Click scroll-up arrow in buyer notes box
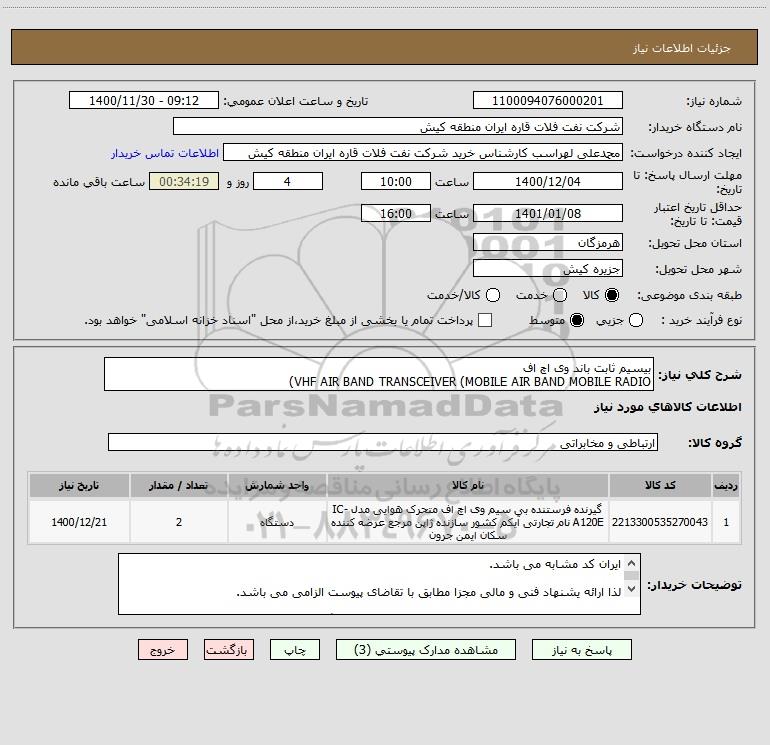 click(632, 563)
